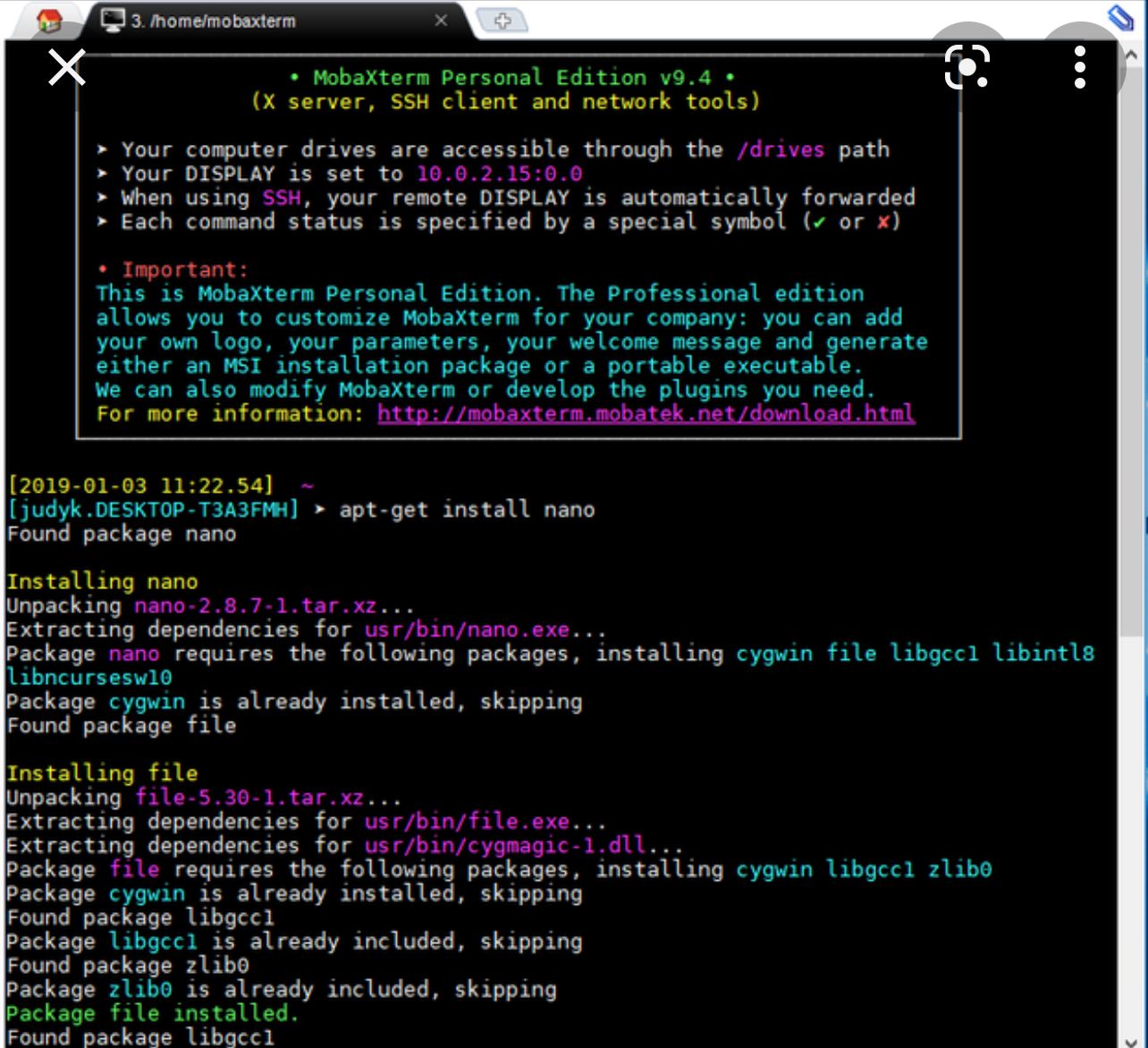
Task: Click 'Each command status is specified' banner line
Action: tap(499, 222)
